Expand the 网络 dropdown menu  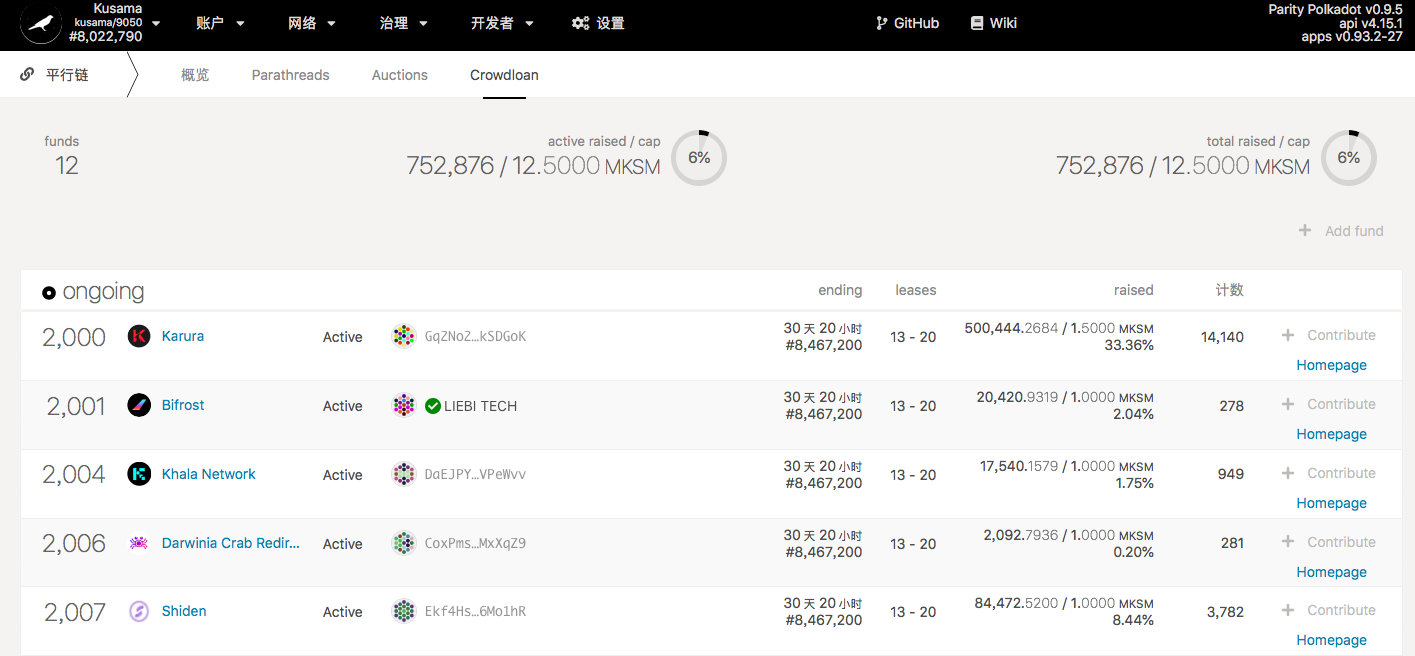click(311, 23)
